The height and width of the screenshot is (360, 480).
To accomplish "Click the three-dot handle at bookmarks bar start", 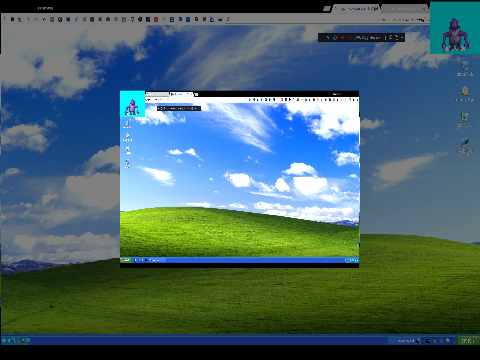I will coord(4,19).
